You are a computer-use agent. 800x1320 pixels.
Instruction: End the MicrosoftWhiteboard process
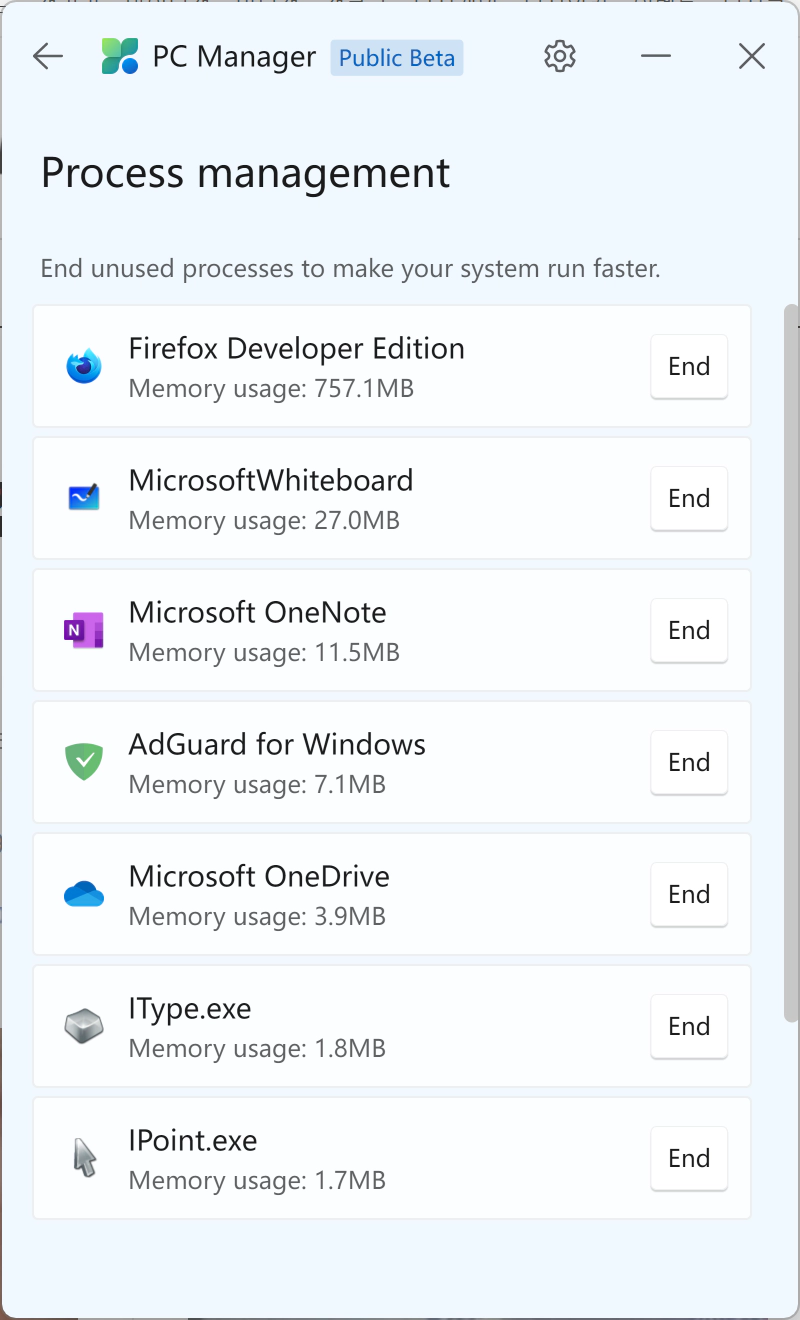[x=689, y=499]
